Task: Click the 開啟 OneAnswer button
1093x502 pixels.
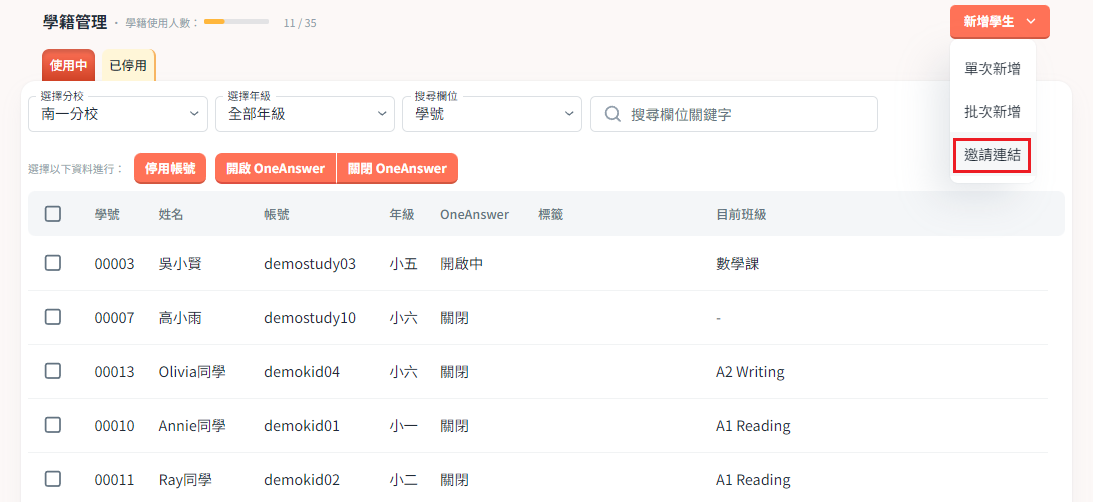Action: [x=275, y=169]
